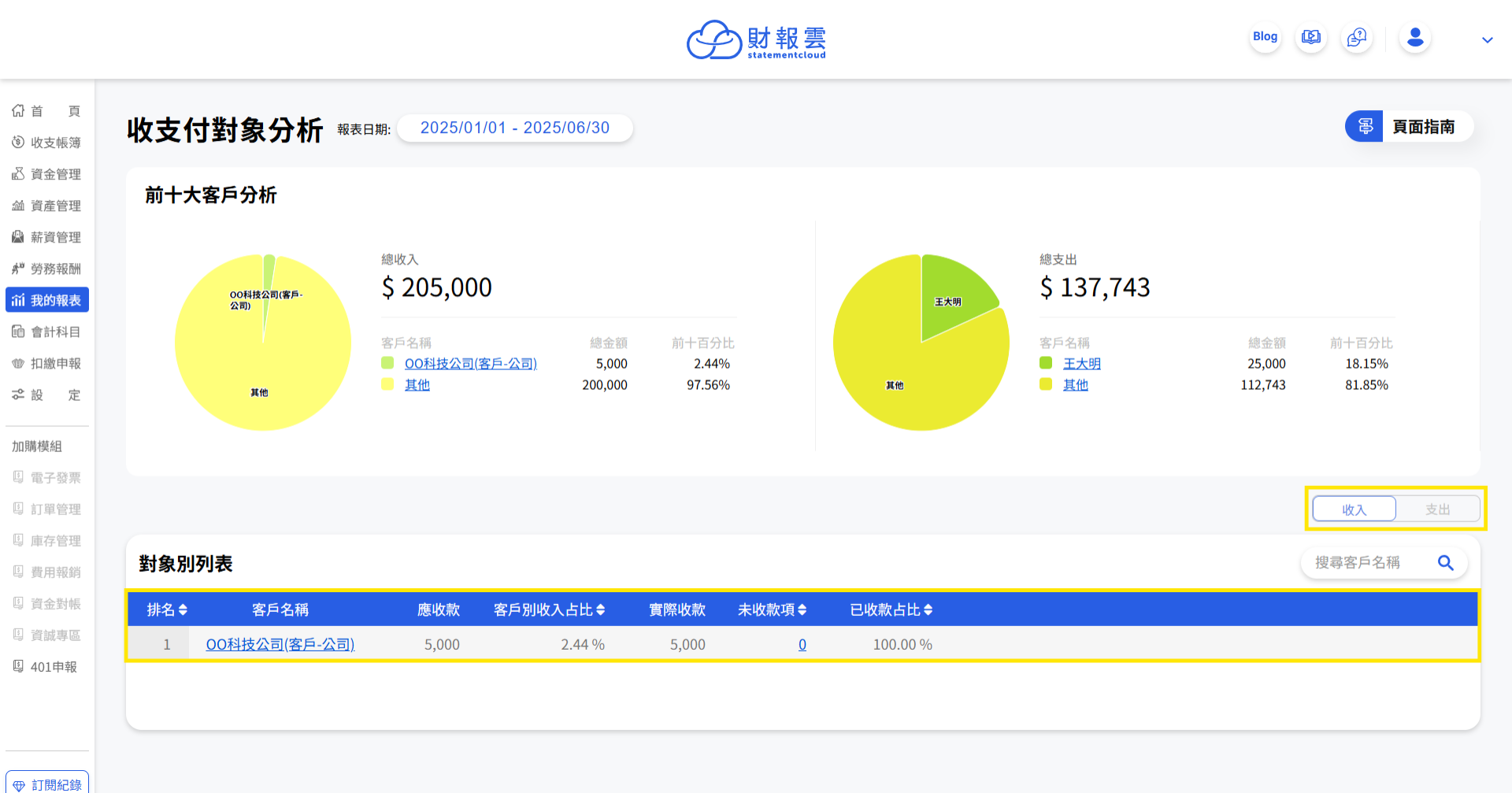Click the 應收款 value 5,000 cell
Viewport: 1512px width, 793px height.
click(x=442, y=644)
